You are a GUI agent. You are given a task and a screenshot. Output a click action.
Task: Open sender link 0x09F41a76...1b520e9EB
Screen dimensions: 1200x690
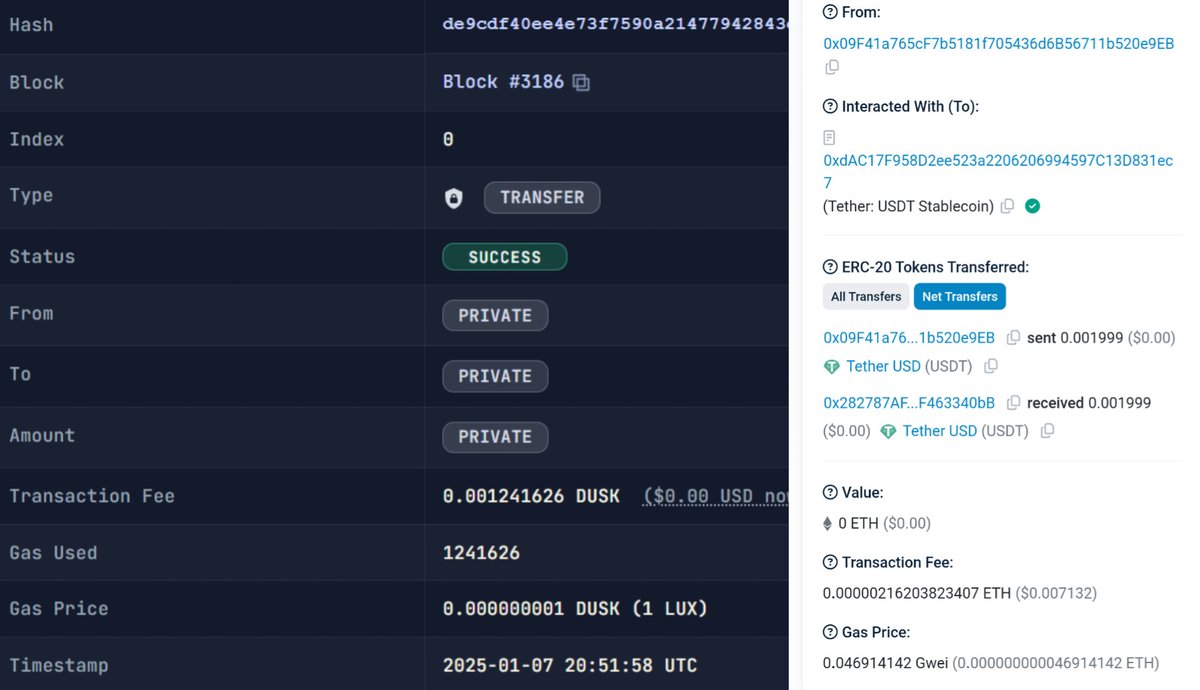point(909,338)
